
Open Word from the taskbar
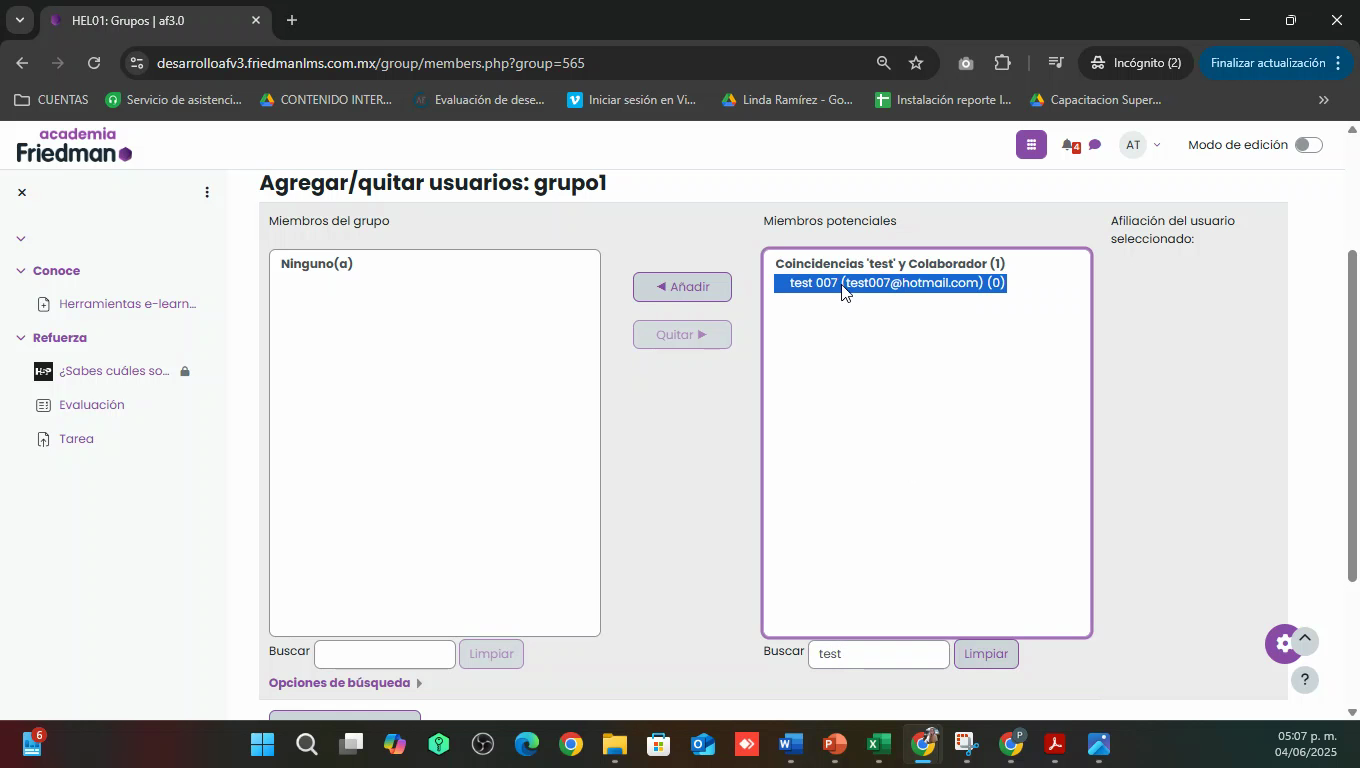790,745
